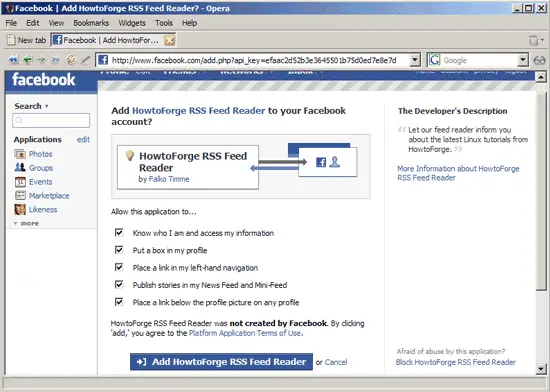Open the address bar history dropdown
This screenshot has height=392, width=550.
[415, 60]
